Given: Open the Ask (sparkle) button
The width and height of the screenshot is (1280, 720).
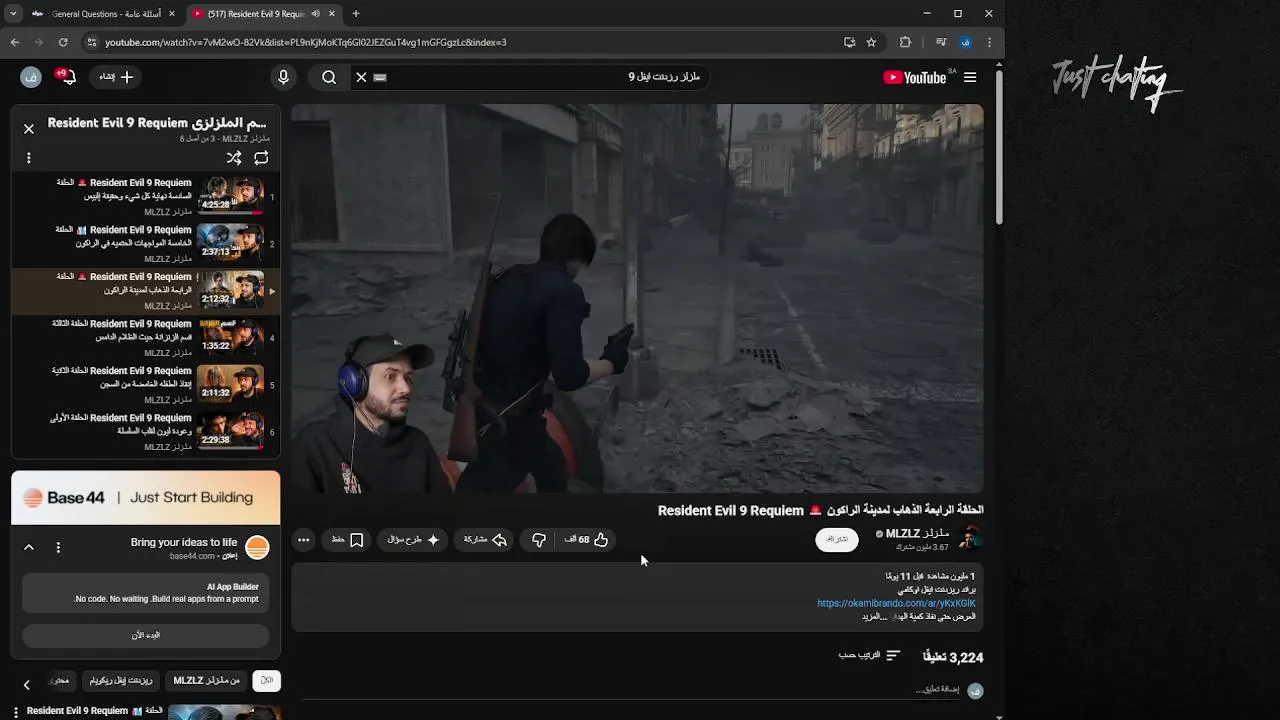Looking at the screenshot, I should [x=414, y=540].
